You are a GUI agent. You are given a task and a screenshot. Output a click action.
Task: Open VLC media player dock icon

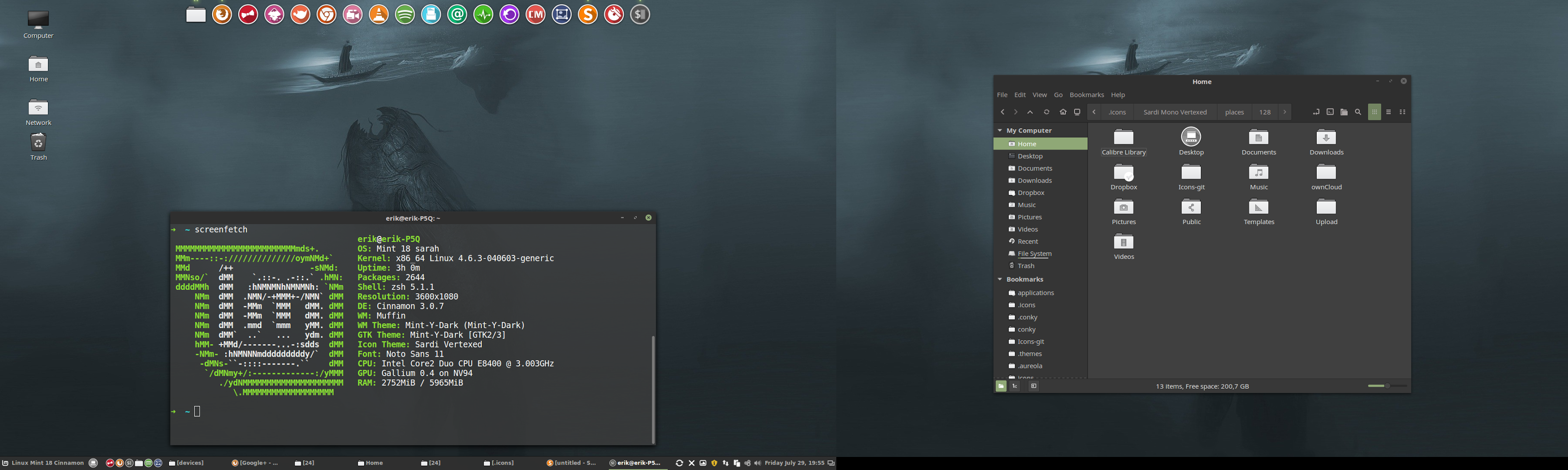379,14
